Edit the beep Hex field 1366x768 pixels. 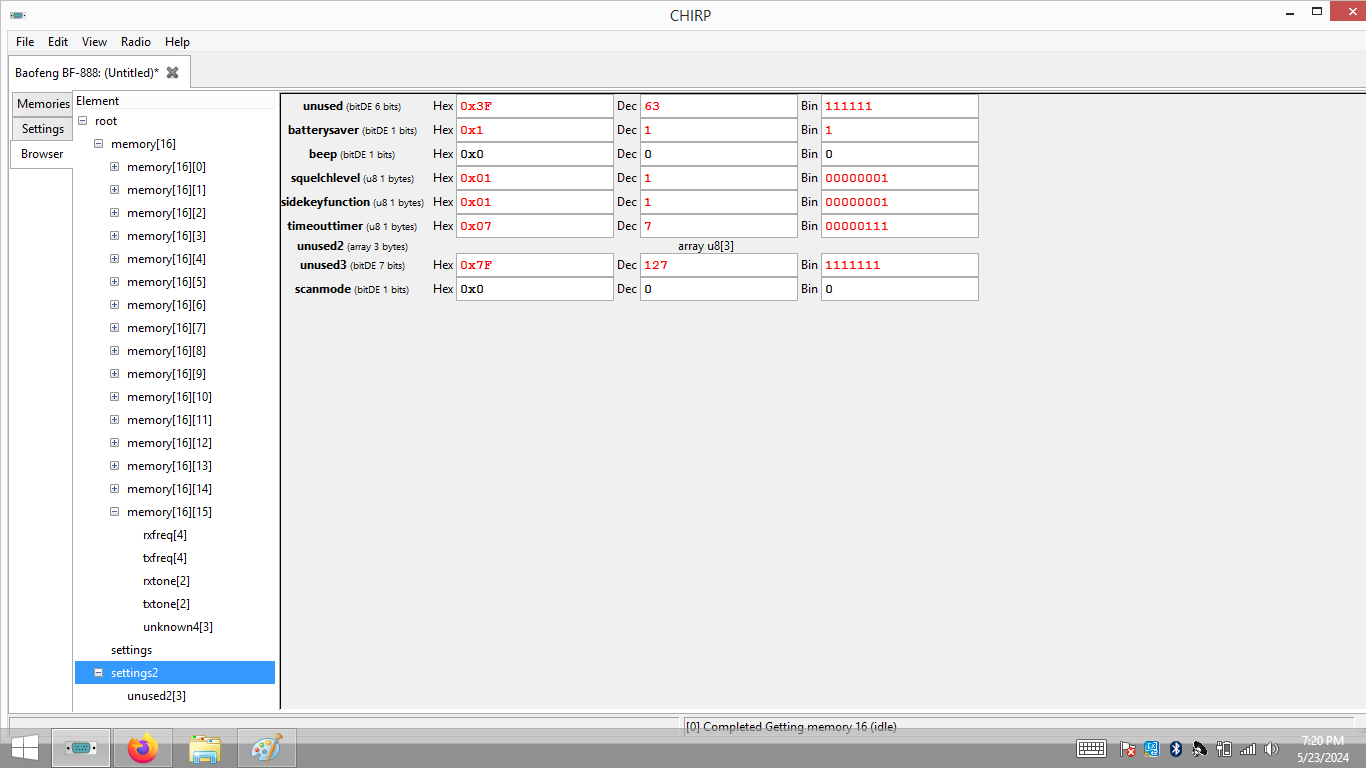tap(534, 154)
